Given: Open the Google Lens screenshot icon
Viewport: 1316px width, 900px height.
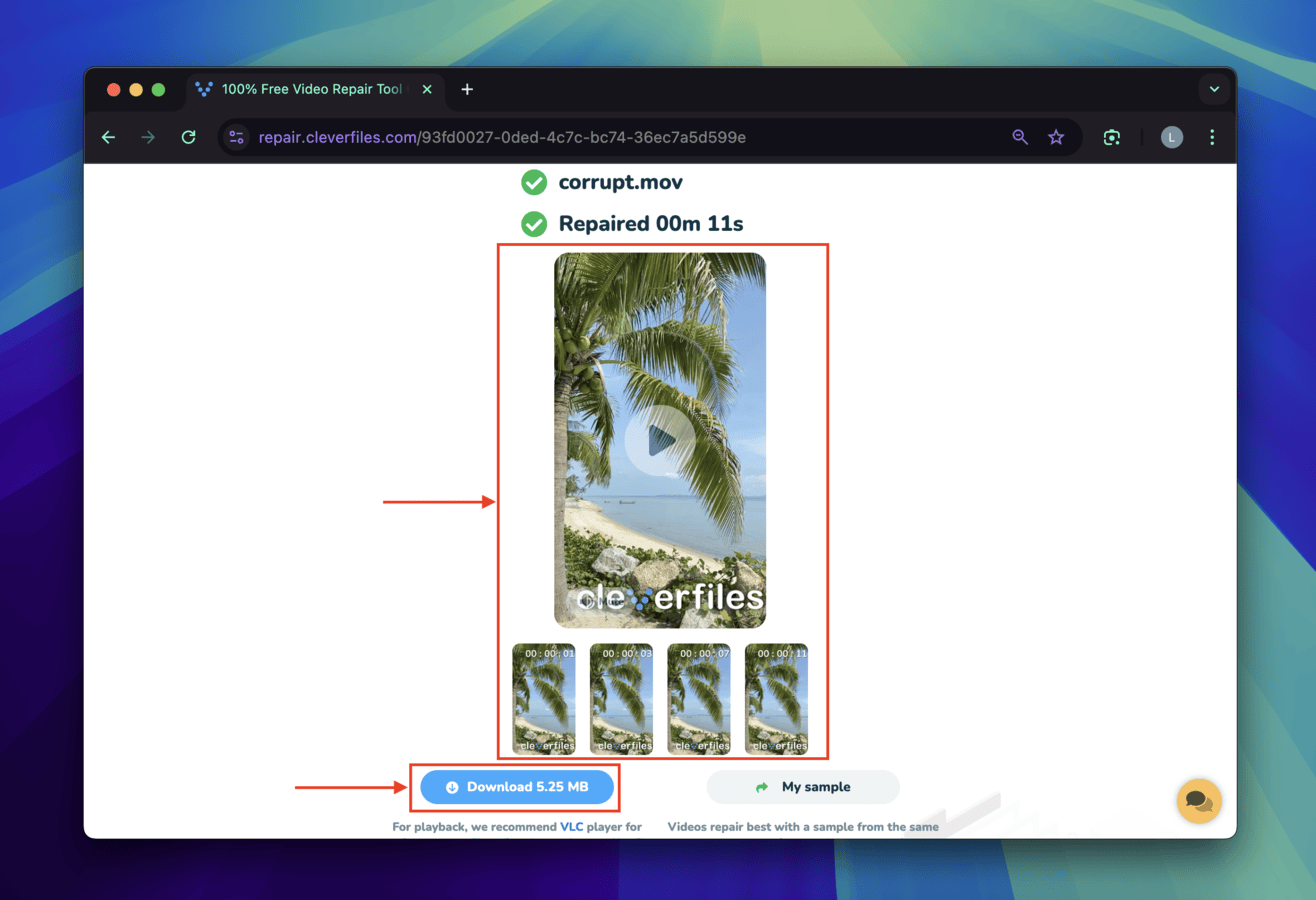Looking at the screenshot, I should 1111,138.
